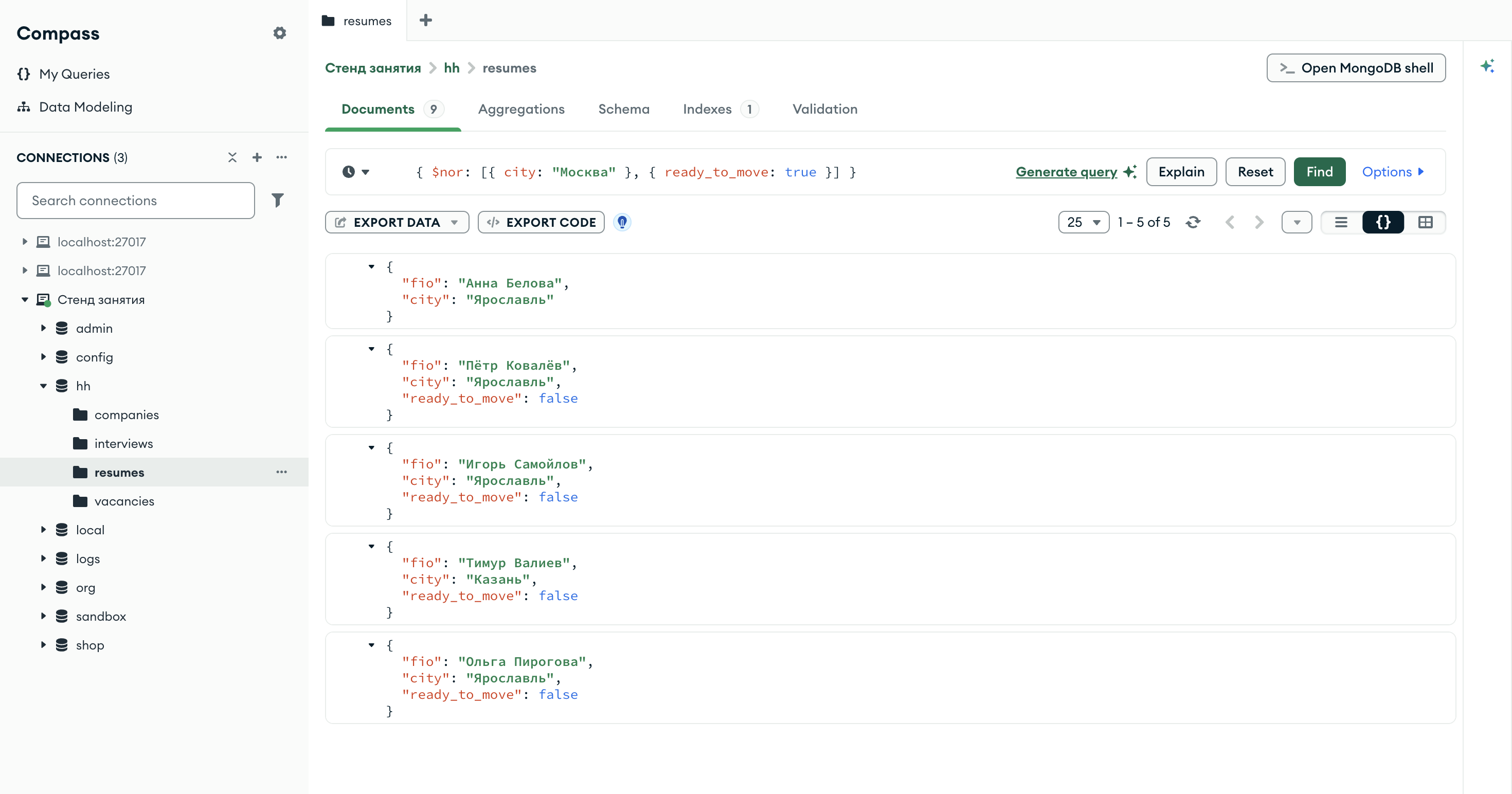Open the Validation tab
The image size is (1512, 794).
pos(825,109)
